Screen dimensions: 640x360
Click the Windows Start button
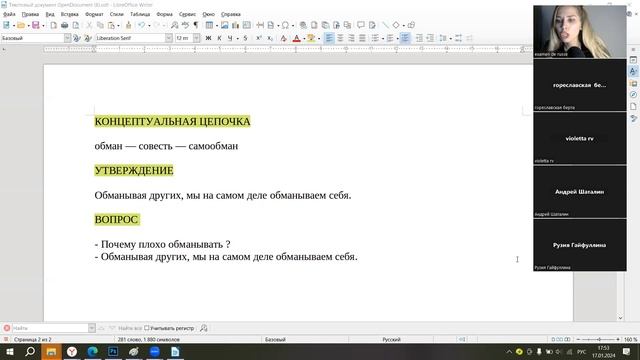click(x=10, y=351)
